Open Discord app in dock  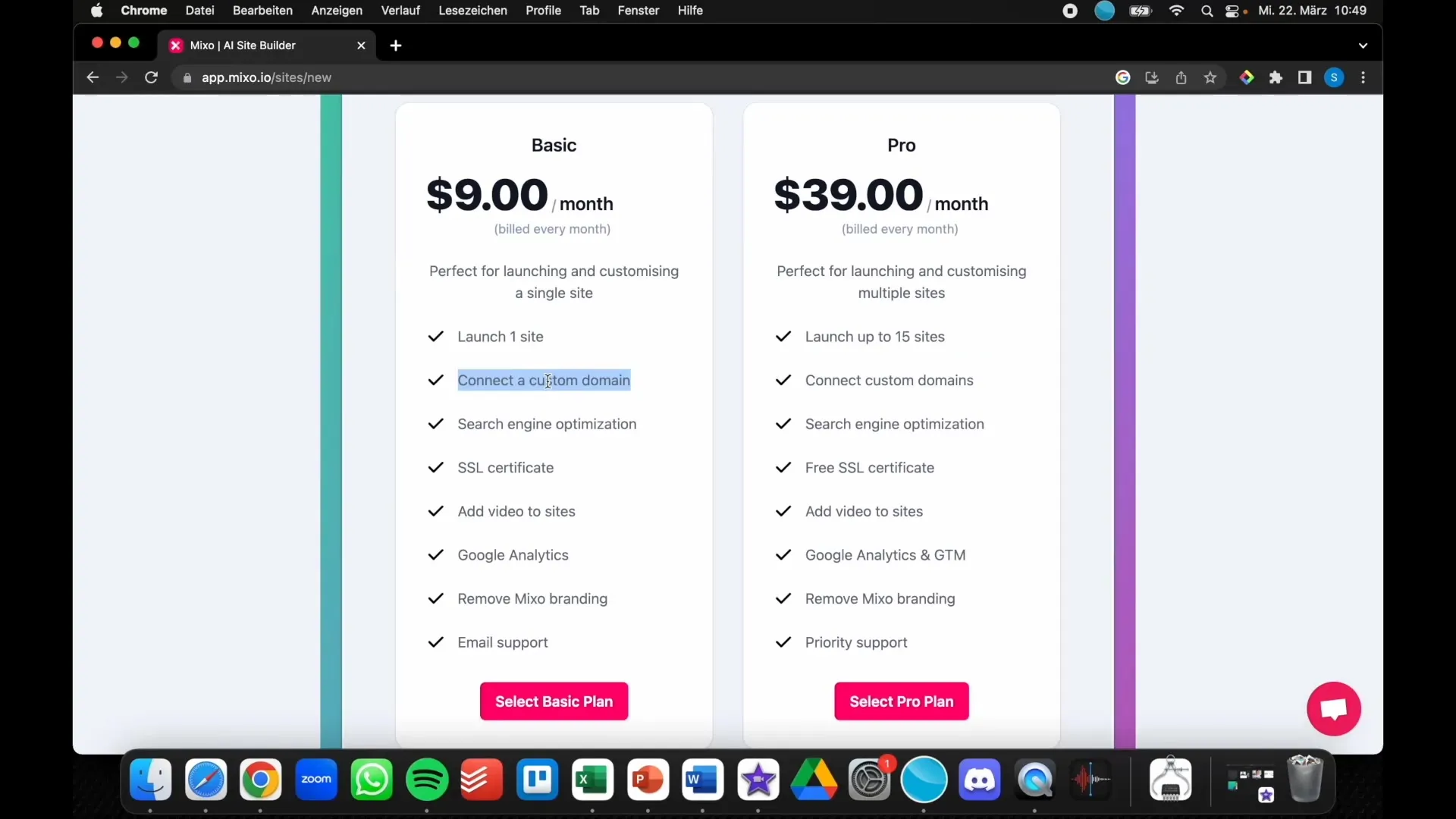pos(979,780)
